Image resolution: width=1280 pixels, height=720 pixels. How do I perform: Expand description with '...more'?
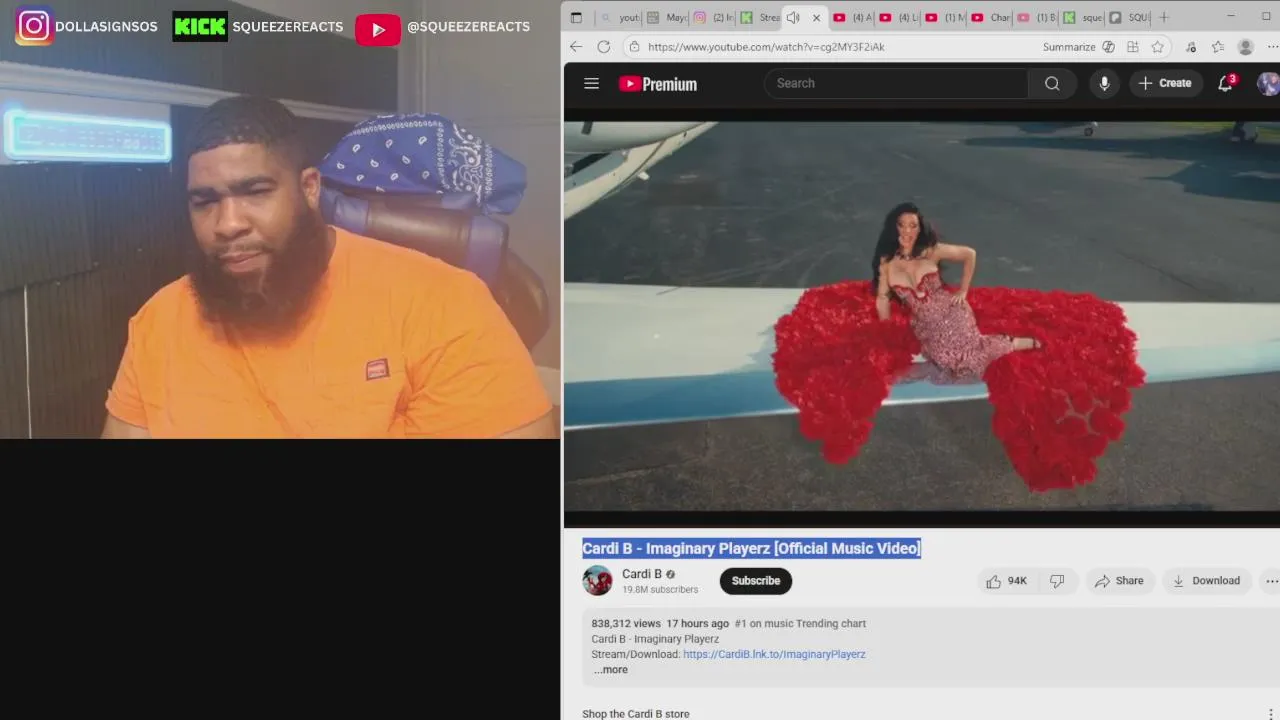coord(610,670)
